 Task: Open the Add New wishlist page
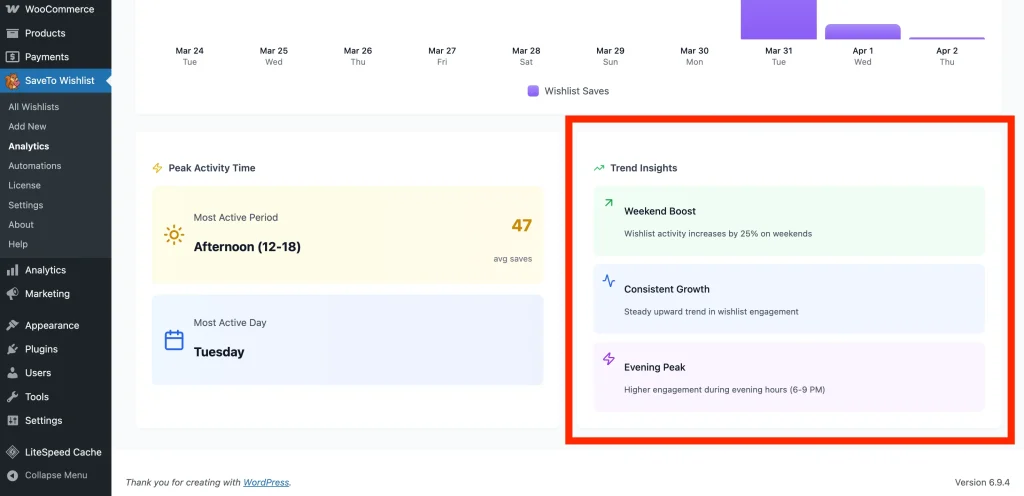click(28, 127)
